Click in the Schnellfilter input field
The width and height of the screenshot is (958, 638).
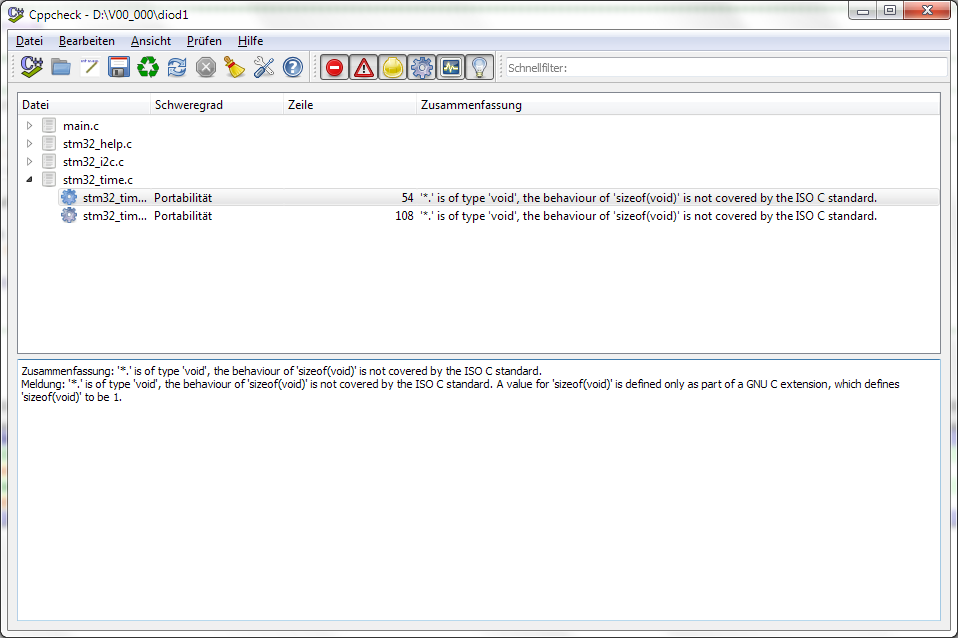[x=726, y=67]
